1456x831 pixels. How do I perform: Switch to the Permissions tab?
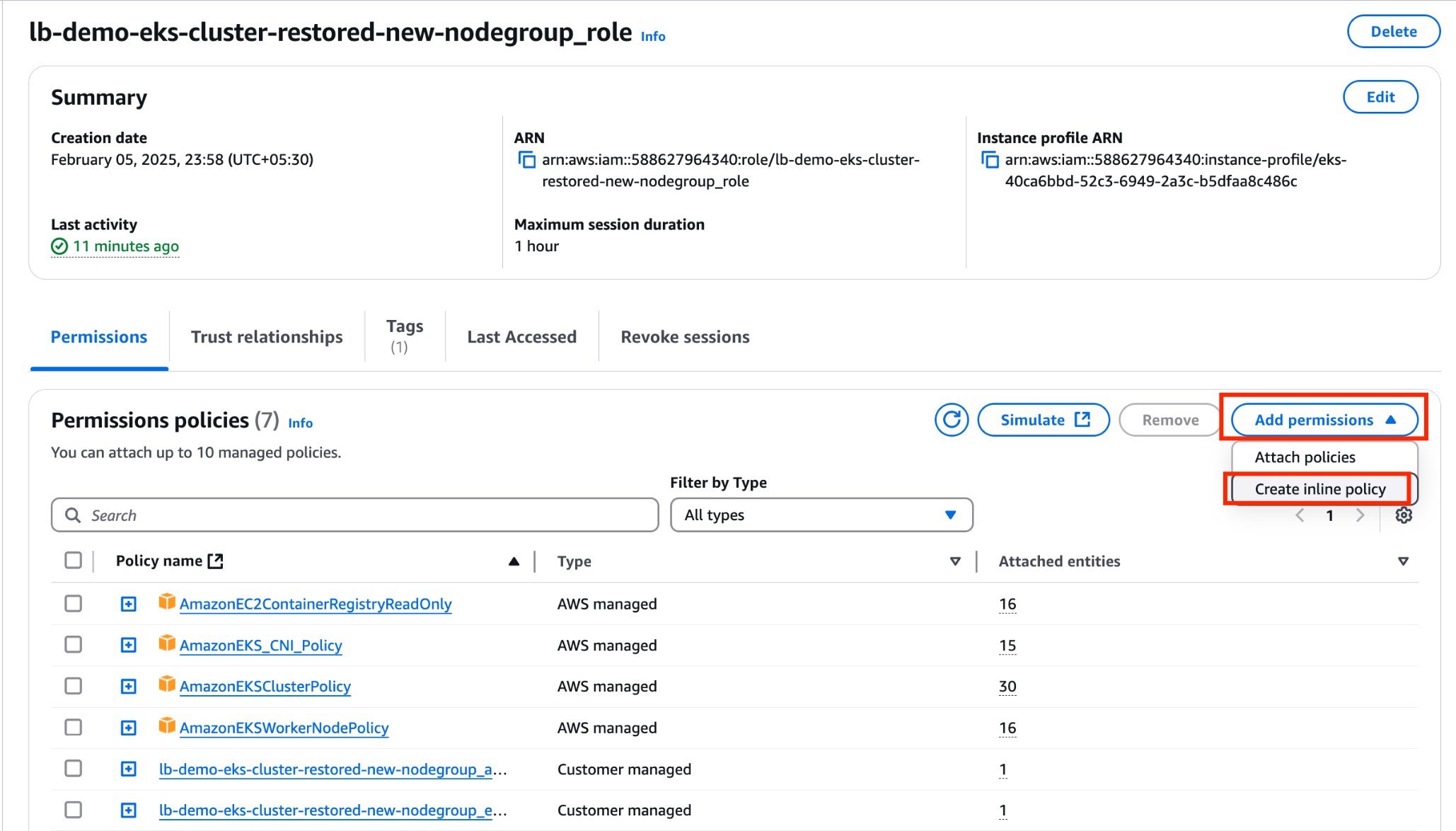(x=99, y=337)
